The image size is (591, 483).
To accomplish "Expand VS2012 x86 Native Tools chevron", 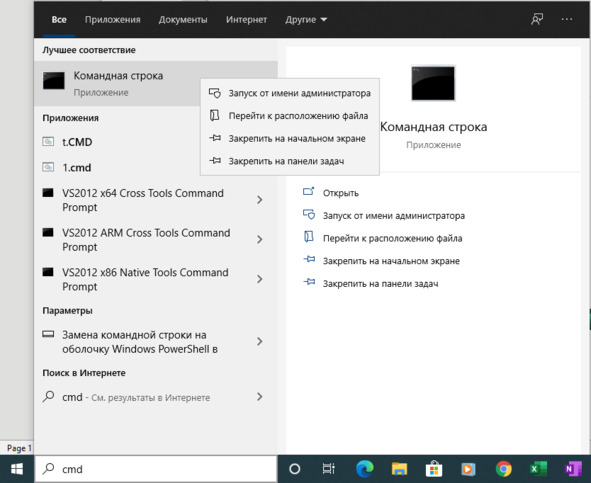I will 260,279.
